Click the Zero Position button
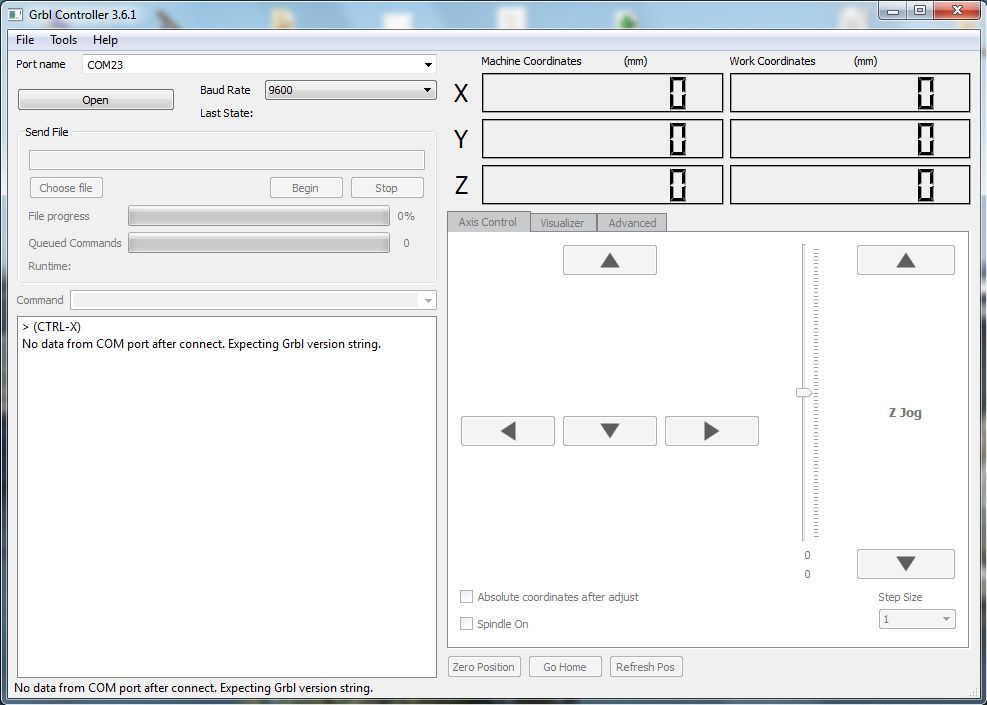Viewport: 987px width, 705px height. coord(483,667)
